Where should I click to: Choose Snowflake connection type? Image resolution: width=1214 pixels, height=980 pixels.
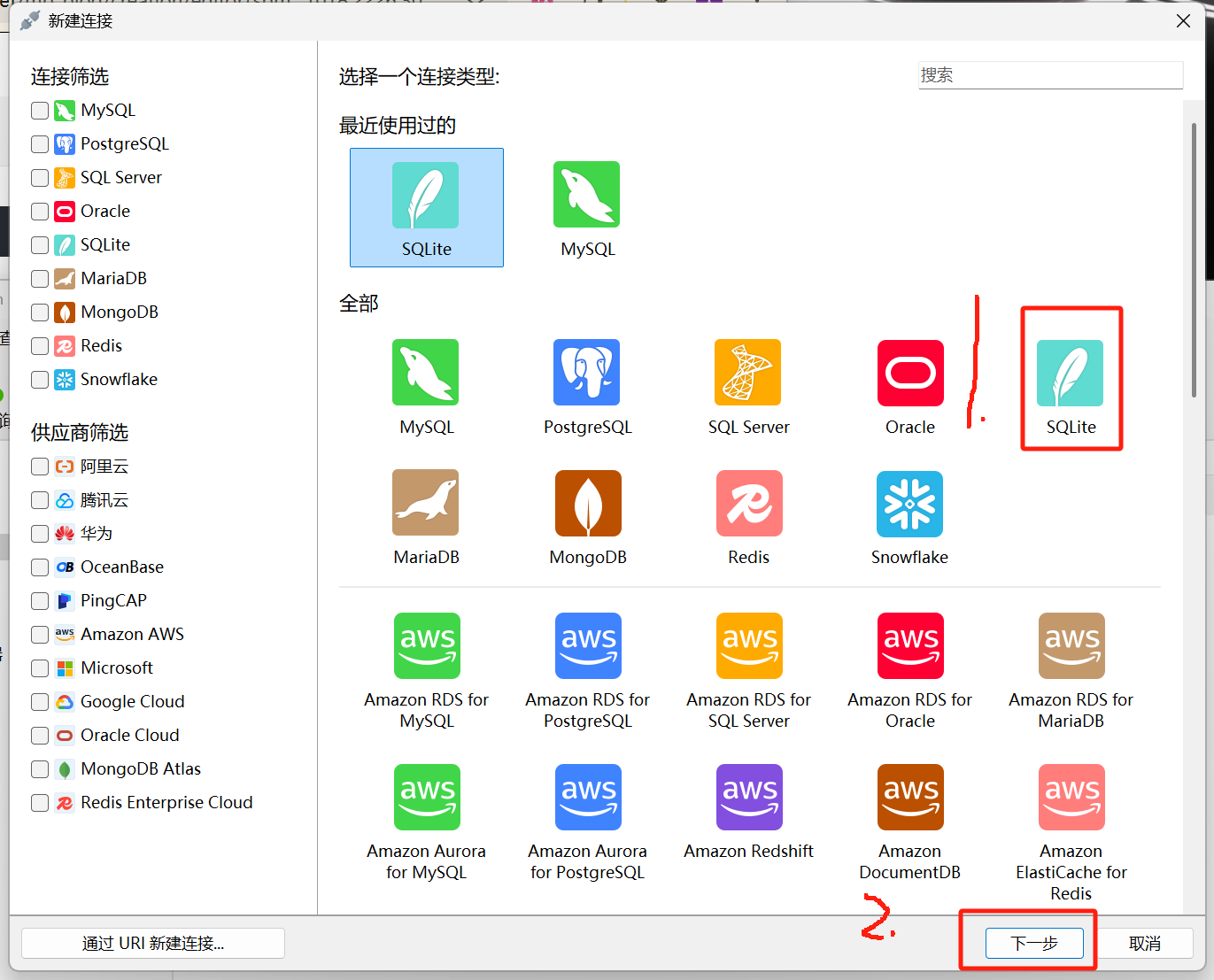point(909,517)
